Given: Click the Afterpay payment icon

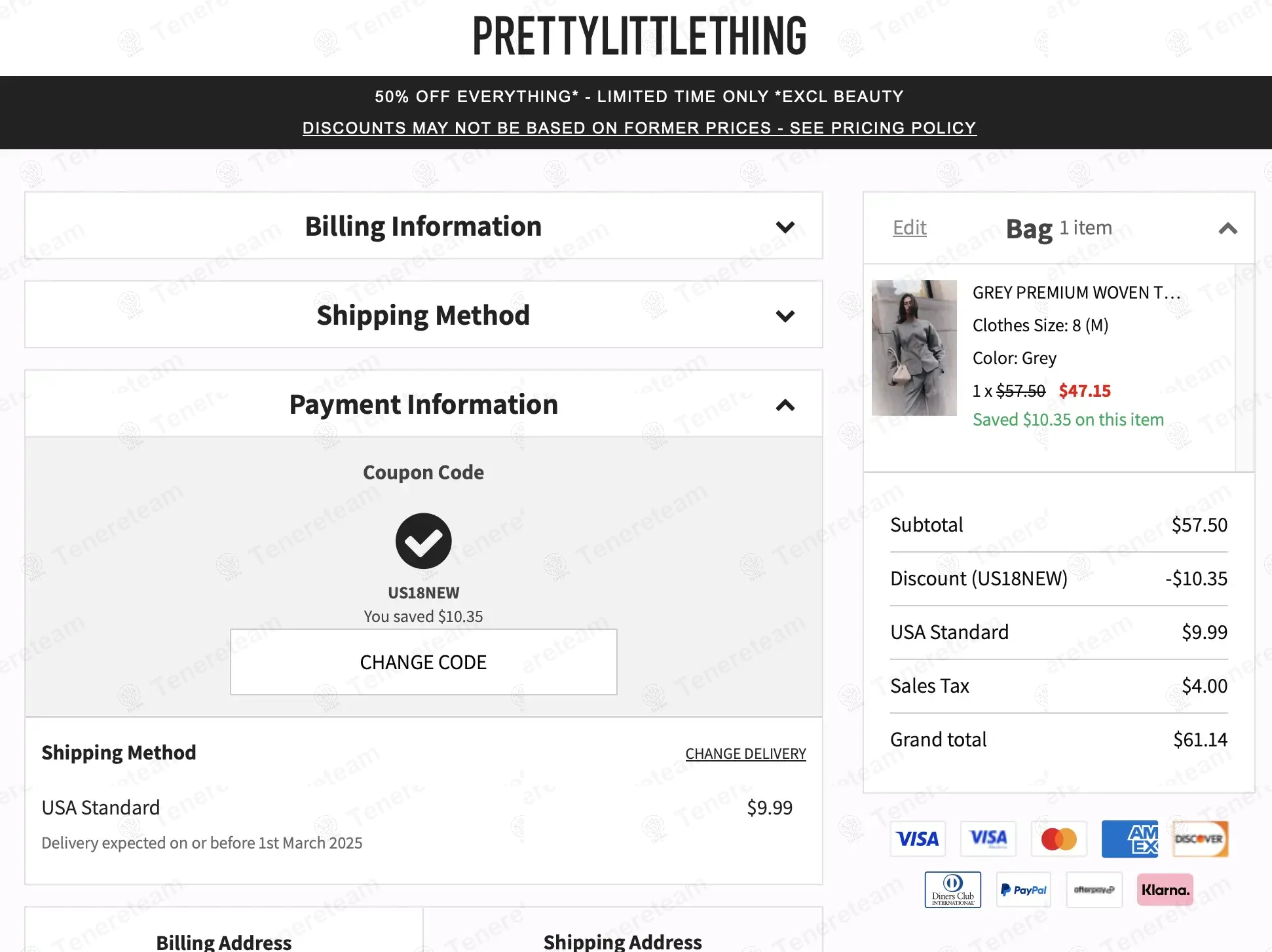Looking at the screenshot, I should click(x=1094, y=890).
